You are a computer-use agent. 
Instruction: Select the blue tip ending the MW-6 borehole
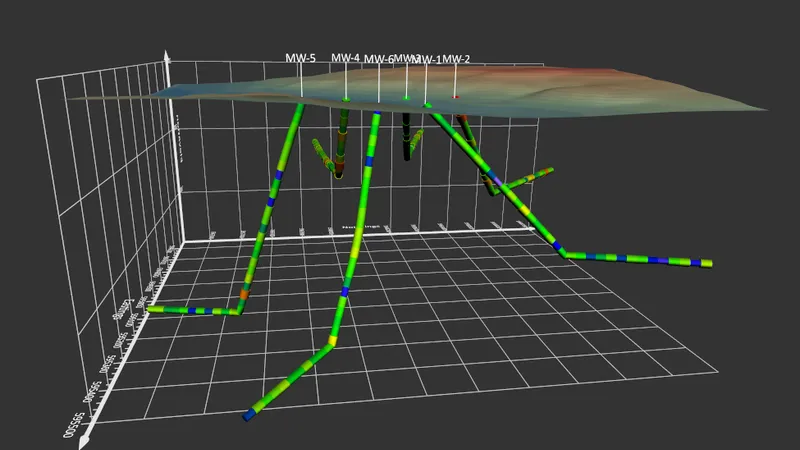pyautogui.click(x=248, y=415)
